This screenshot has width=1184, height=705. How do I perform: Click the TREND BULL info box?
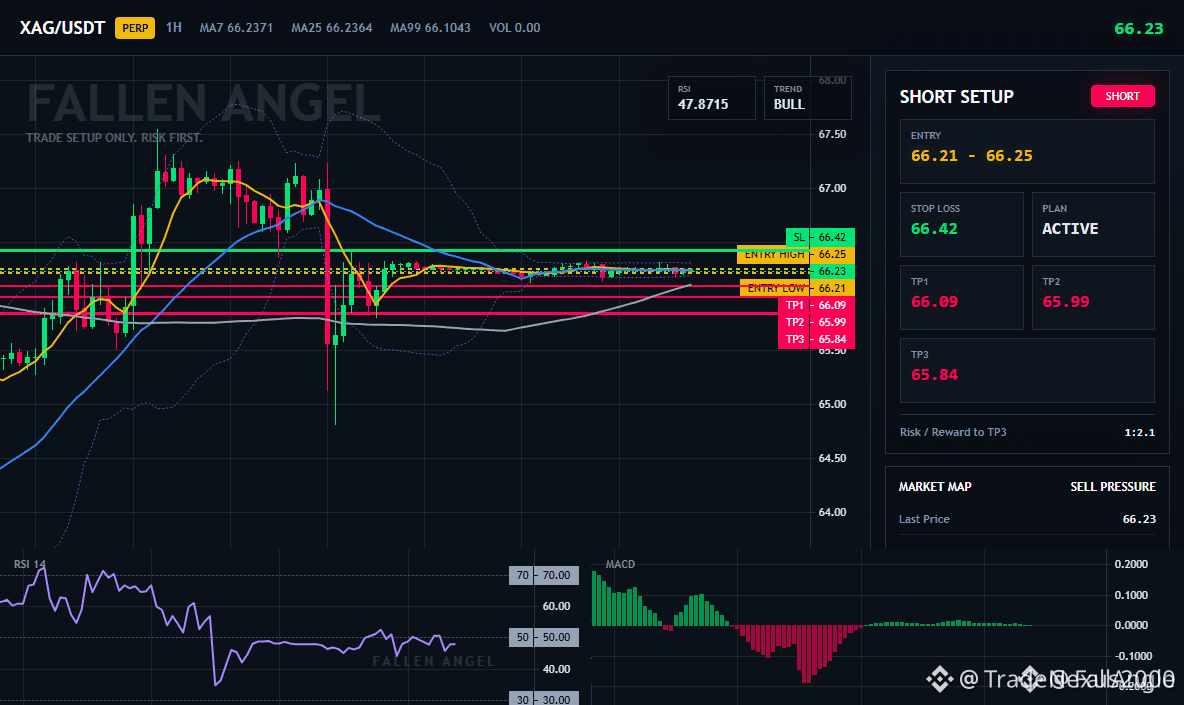[x=807, y=98]
